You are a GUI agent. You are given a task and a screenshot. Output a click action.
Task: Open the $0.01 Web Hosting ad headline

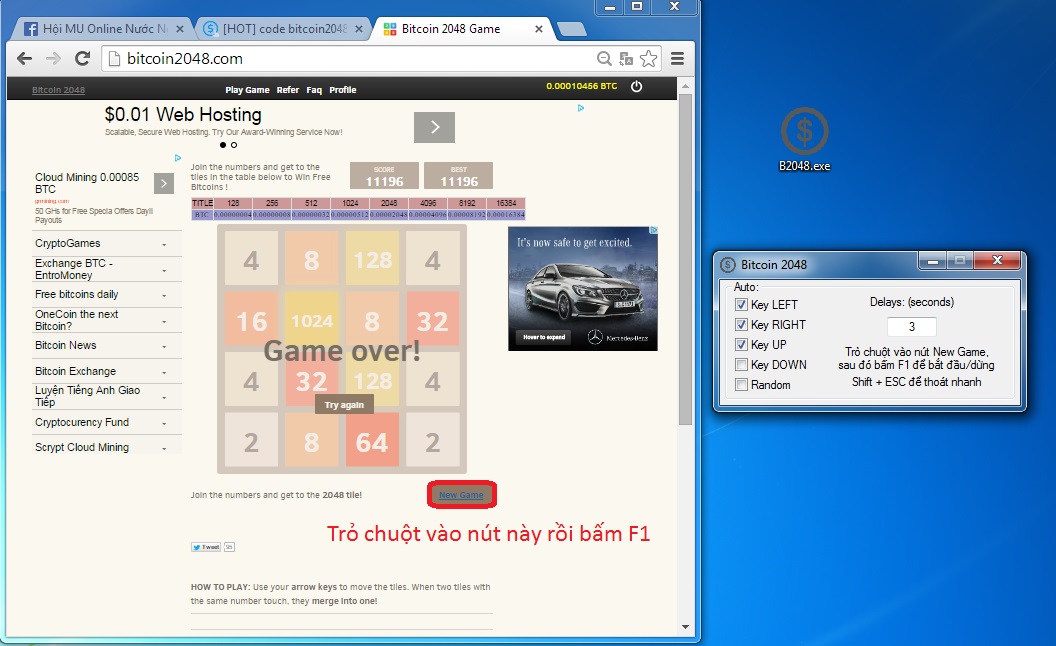183,115
